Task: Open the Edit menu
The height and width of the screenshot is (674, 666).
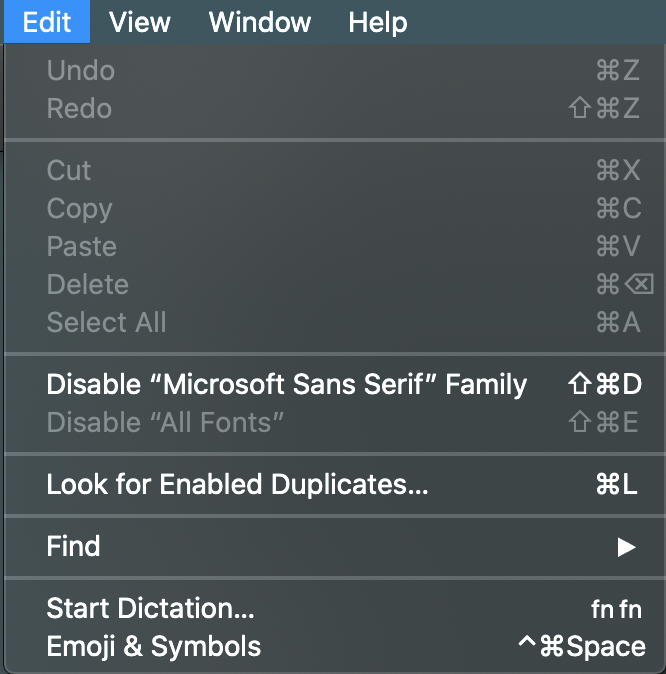Action: click(x=47, y=21)
